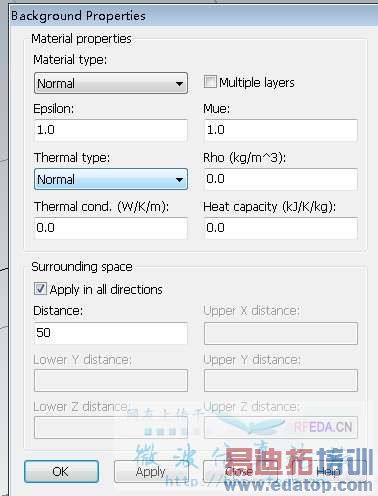Focus the Thermal cond. input box
The image size is (378, 496).
(x=111, y=228)
